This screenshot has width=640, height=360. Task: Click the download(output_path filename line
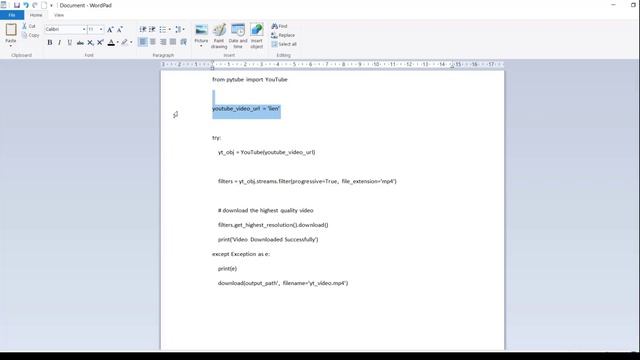(283, 283)
